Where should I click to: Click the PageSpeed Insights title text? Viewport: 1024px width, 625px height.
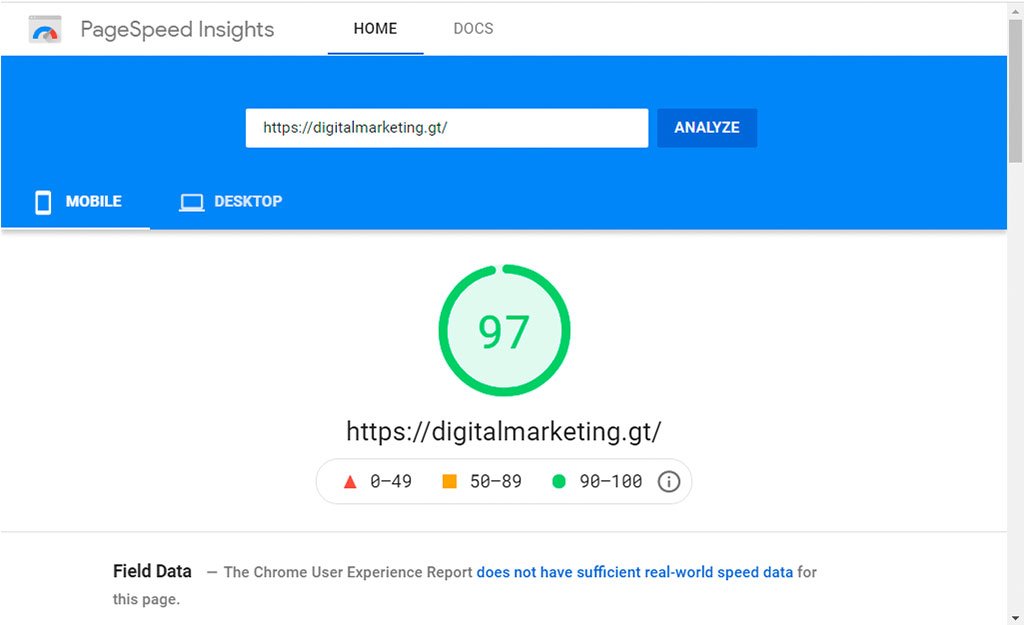point(177,29)
